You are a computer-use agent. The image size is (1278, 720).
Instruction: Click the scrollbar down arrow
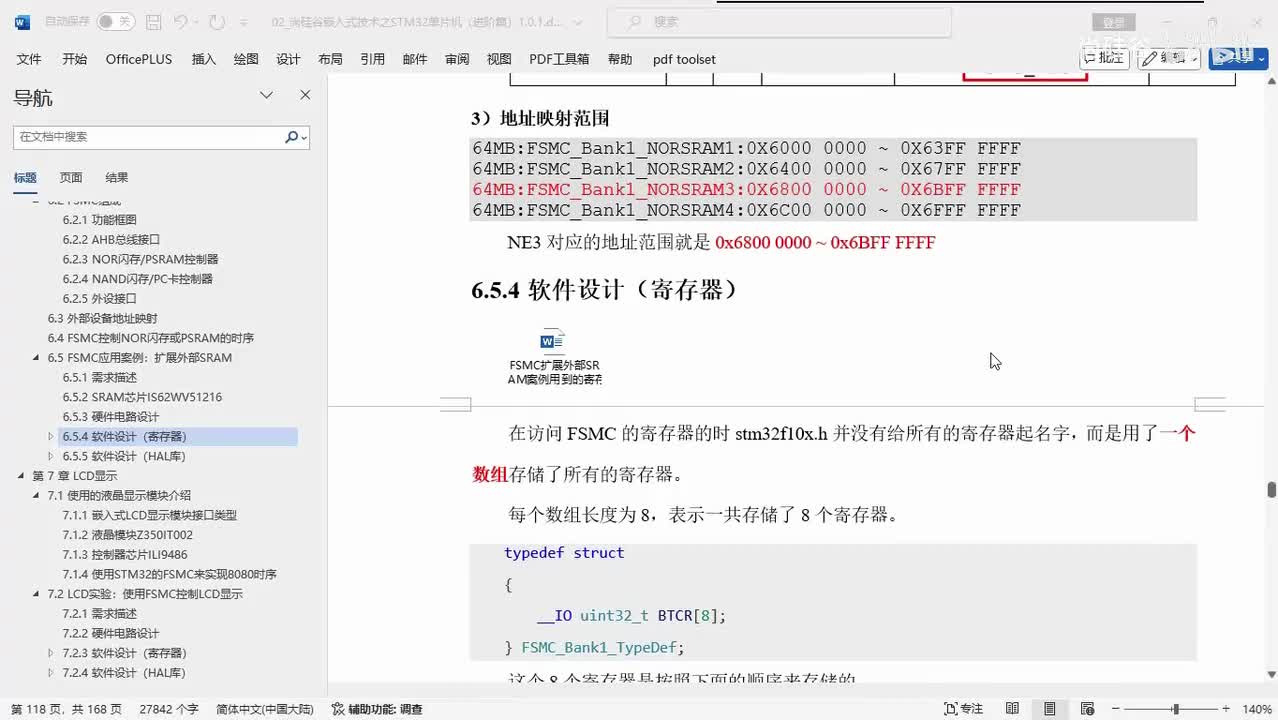[x=1271, y=675]
